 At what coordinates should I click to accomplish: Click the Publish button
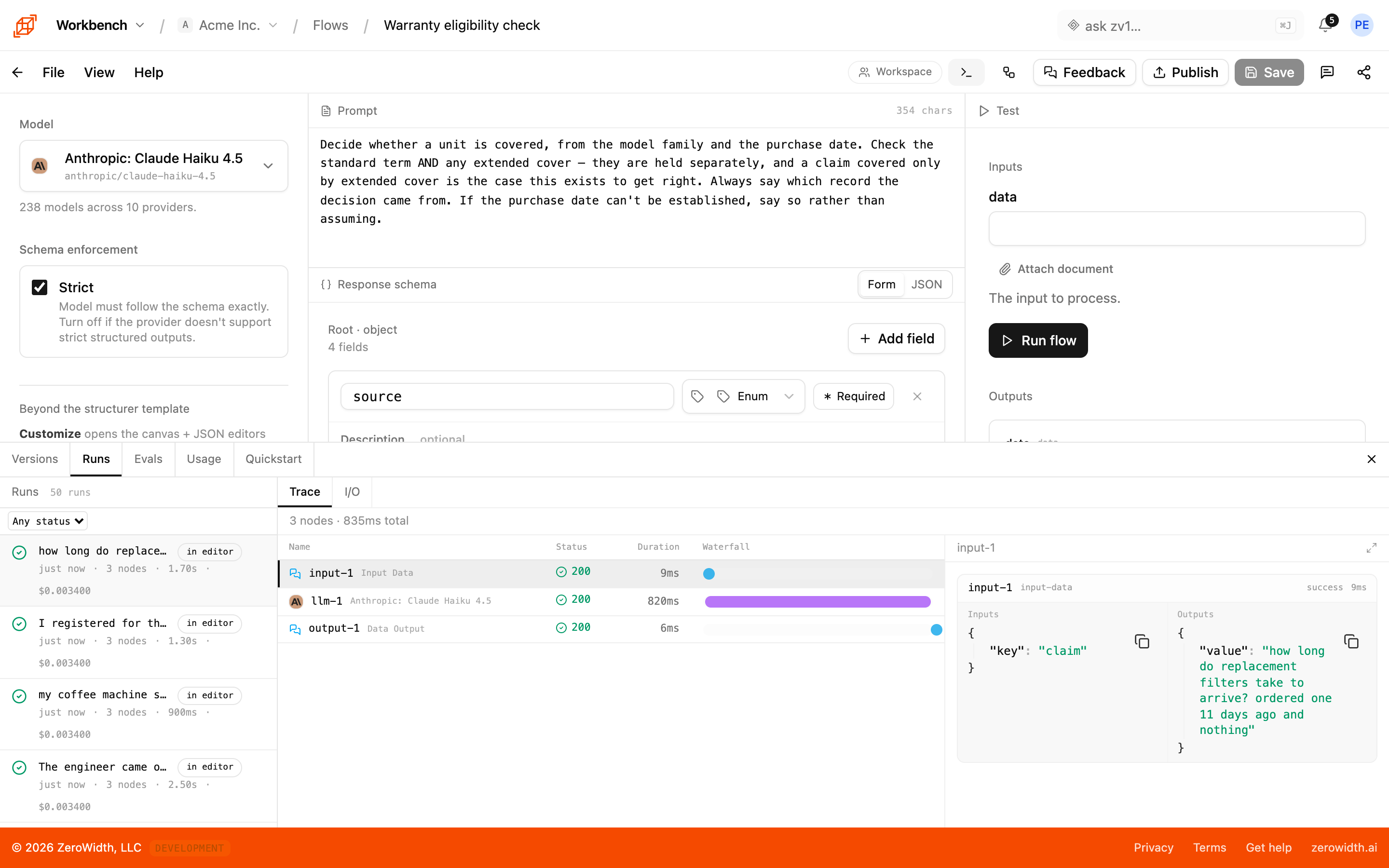coord(1185,72)
